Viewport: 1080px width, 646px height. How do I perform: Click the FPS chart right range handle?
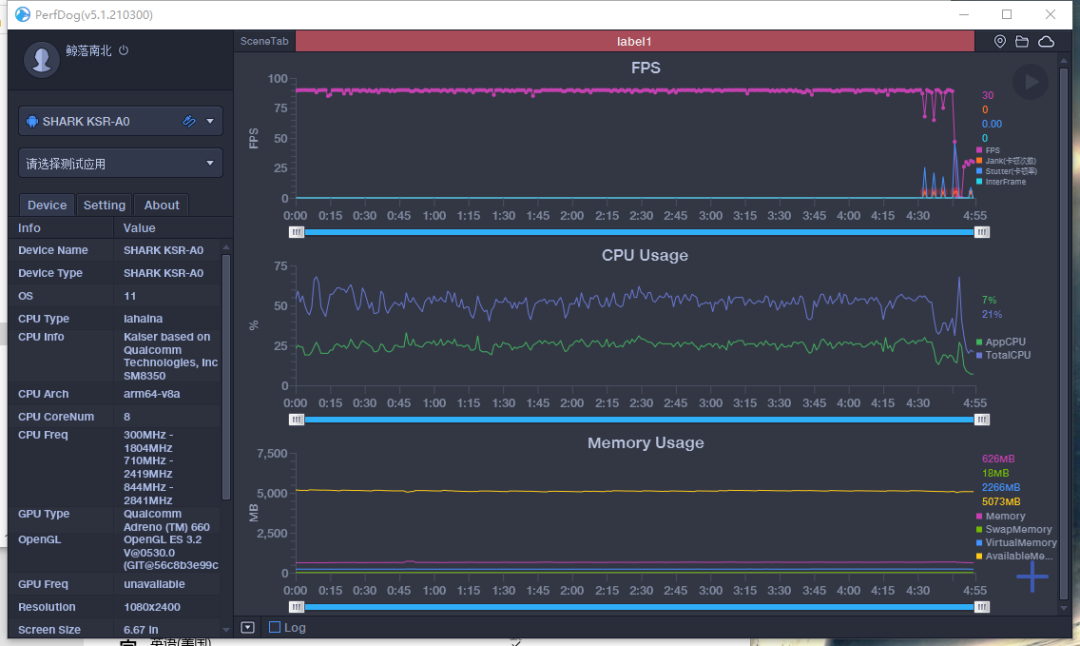point(982,232)
